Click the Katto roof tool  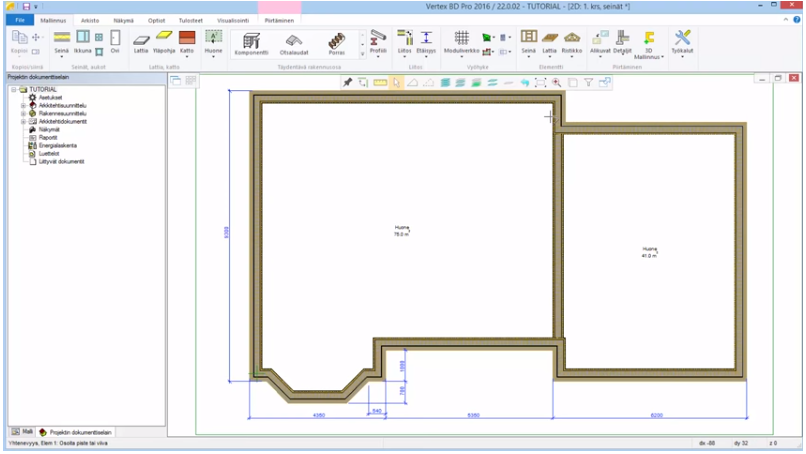[186, 40]
